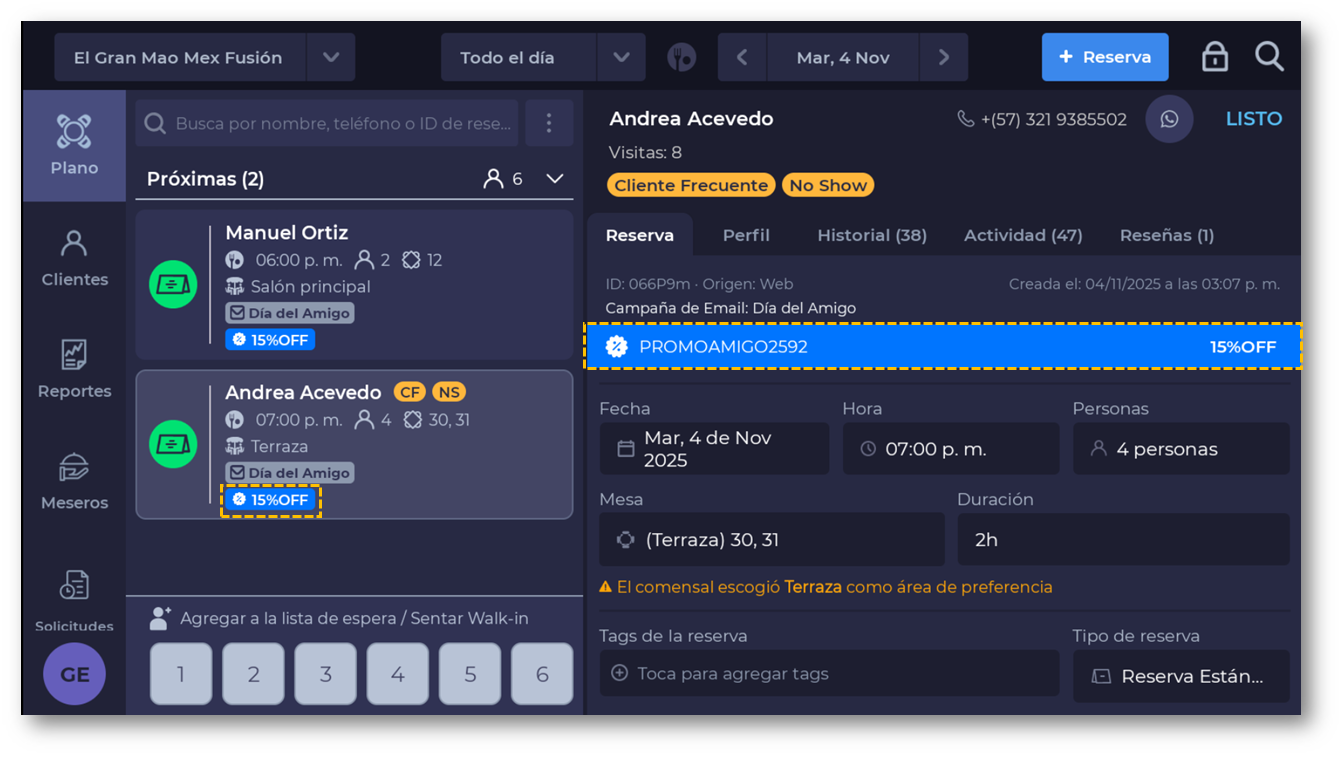Viewport: 1343px width, 763px height.
Task: Go to next day arrow
Action: tap(944, 57)
